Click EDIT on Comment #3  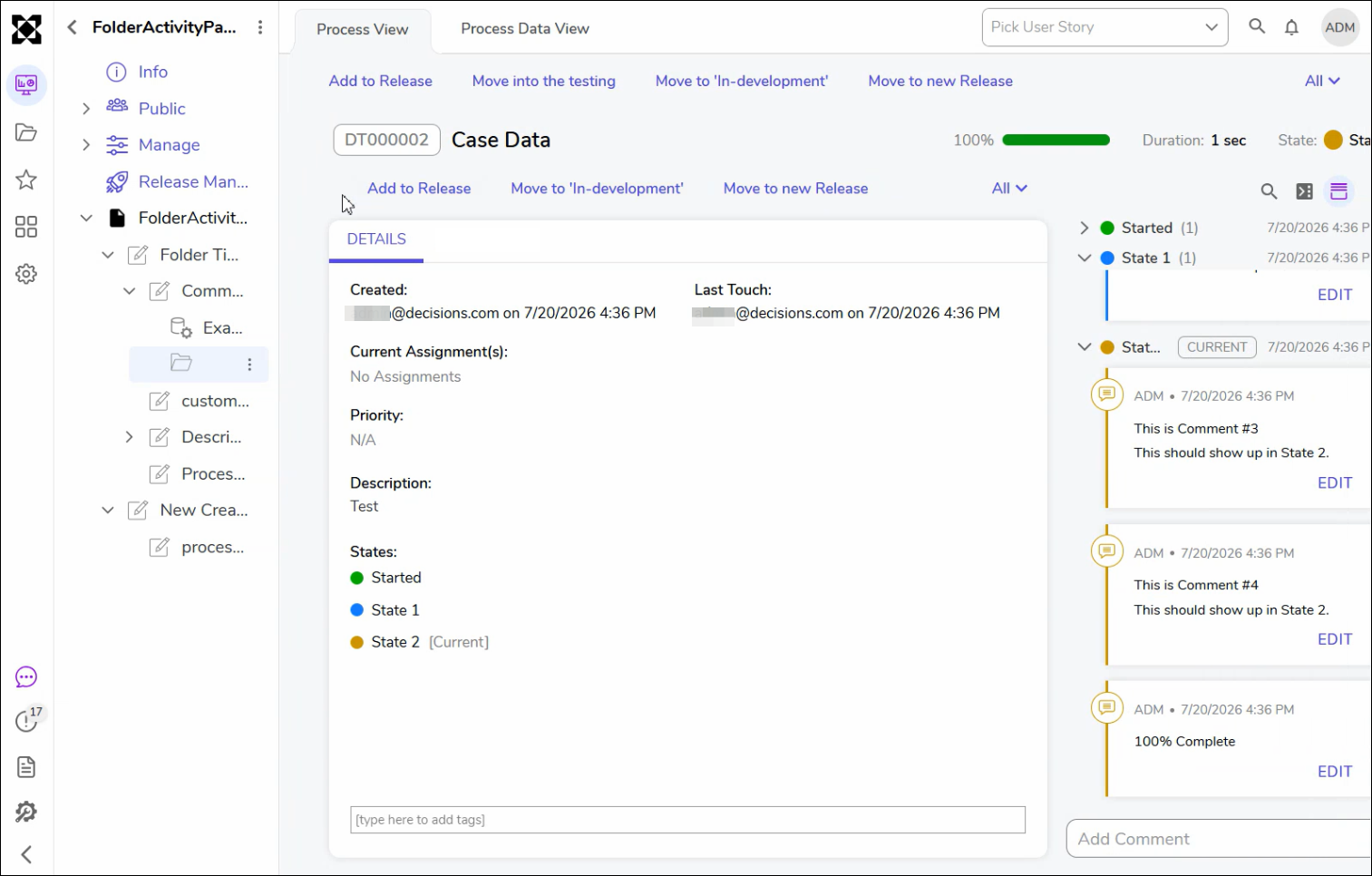click(x=1335, y=482)
